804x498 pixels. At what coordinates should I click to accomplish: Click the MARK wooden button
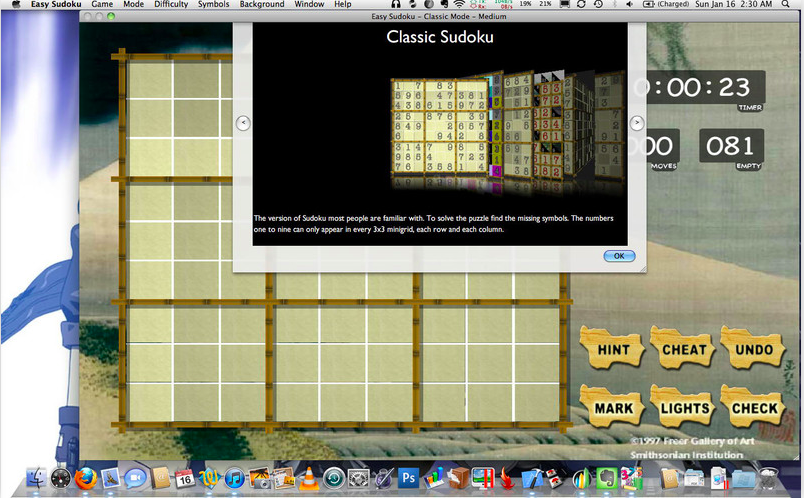pos(612,407)
